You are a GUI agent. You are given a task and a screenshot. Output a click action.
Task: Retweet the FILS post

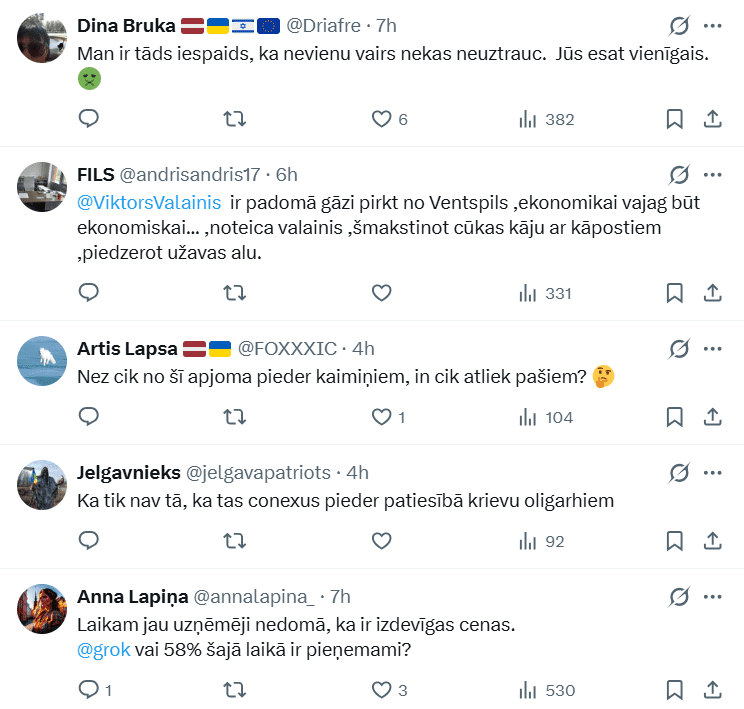point(235,293)
